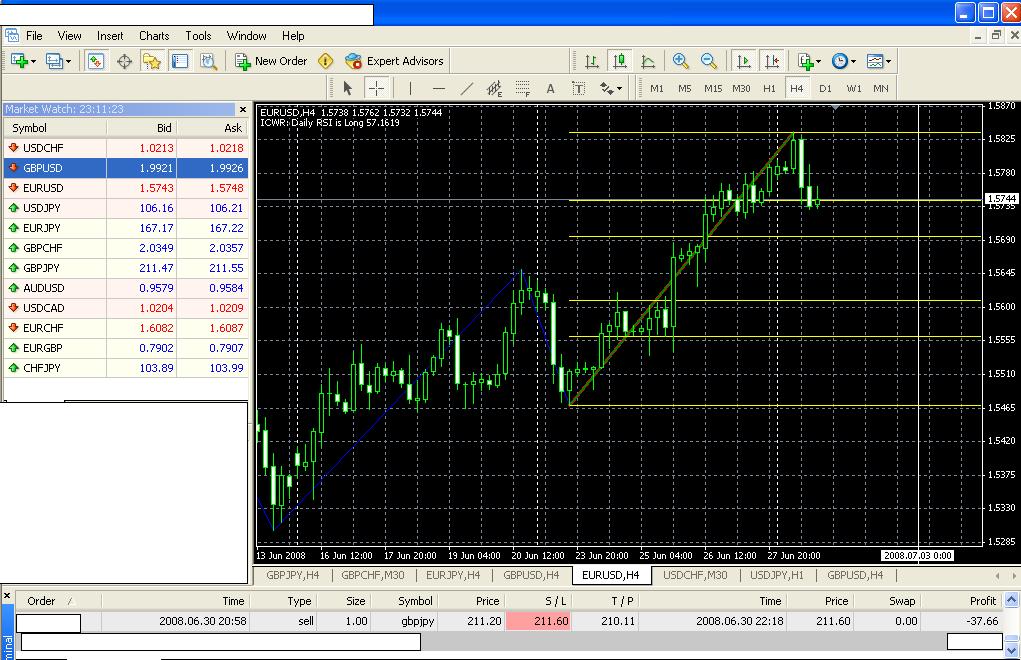
Task: Switch chart to bar chart style
Action: [x=591, y=61]
